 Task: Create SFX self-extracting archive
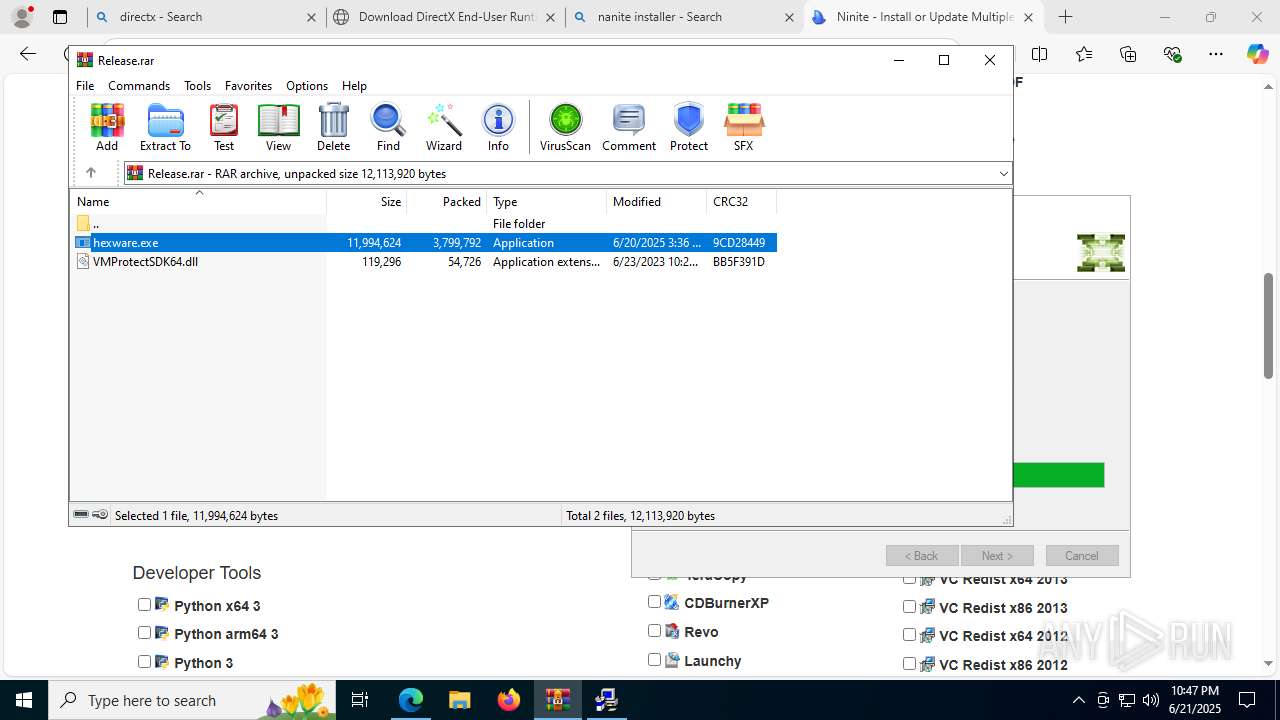(743, 127)
